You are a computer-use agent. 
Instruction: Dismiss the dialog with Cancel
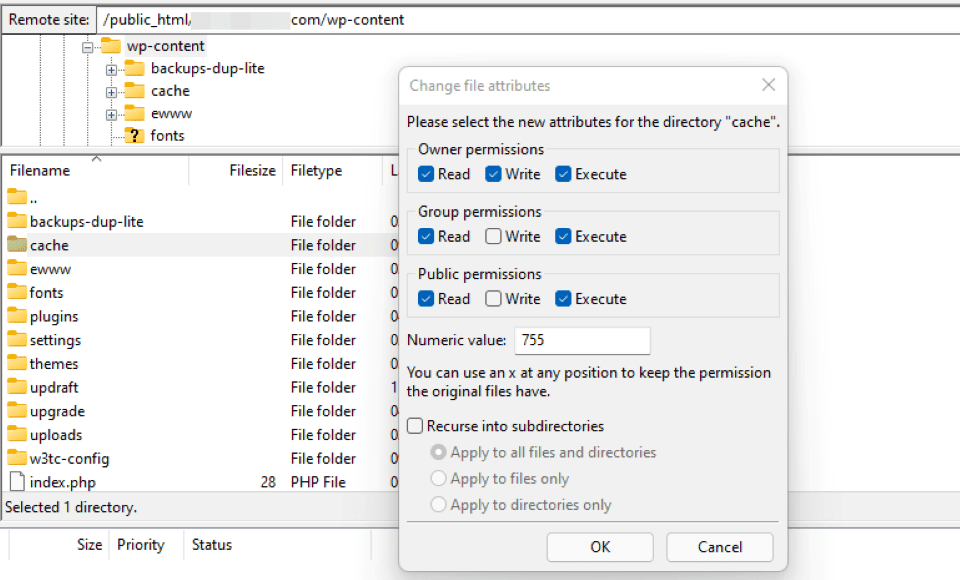(719, 547)
